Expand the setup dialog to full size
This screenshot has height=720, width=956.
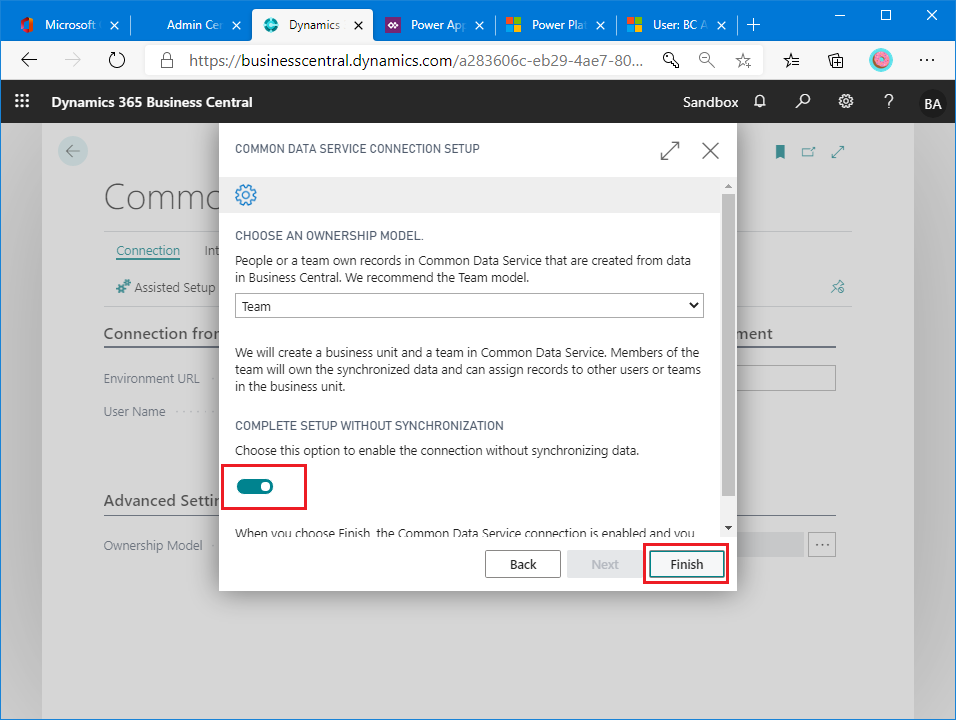[670, 151]
